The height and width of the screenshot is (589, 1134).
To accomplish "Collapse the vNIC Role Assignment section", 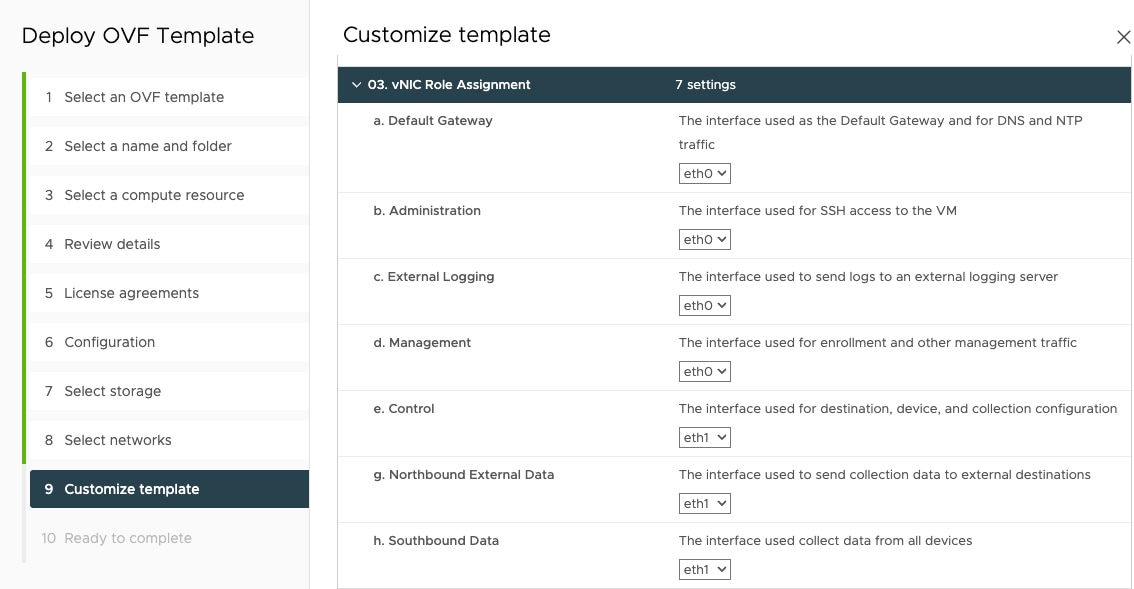I will pos(357,85).
